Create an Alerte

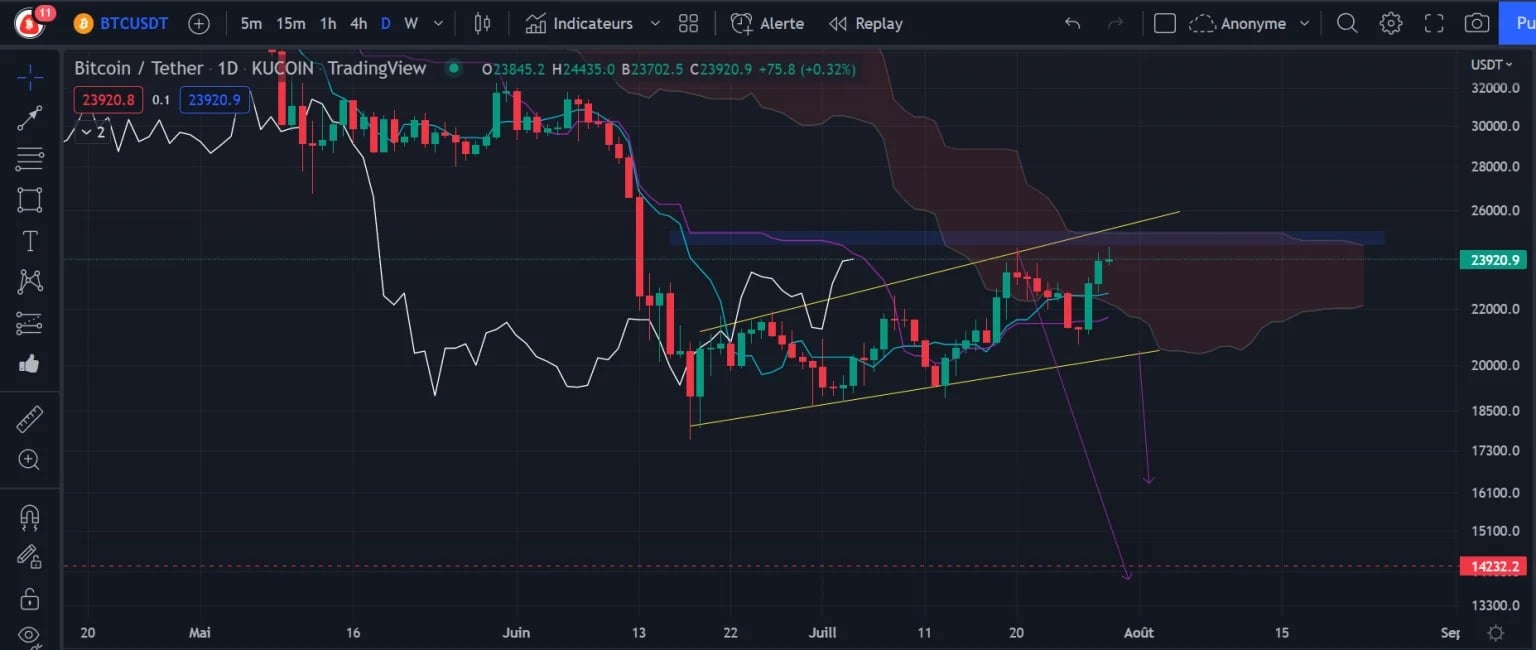point(767,23)
